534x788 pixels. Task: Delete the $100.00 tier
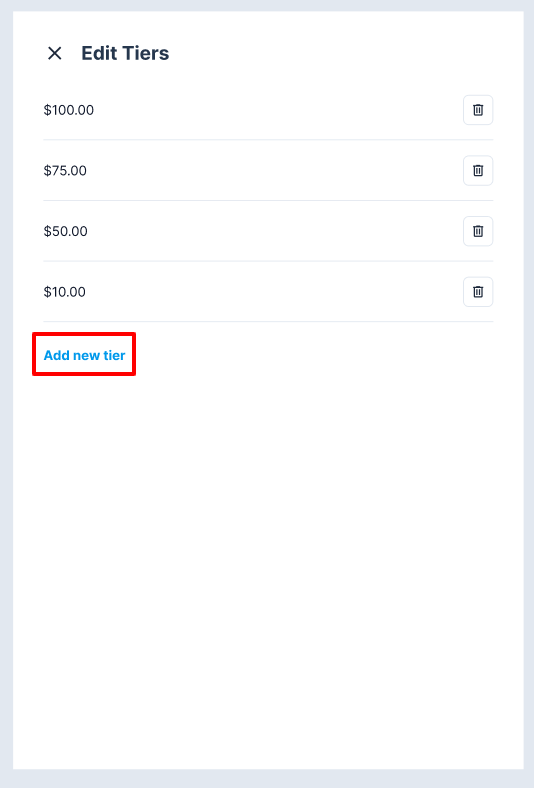click(478, 110)
